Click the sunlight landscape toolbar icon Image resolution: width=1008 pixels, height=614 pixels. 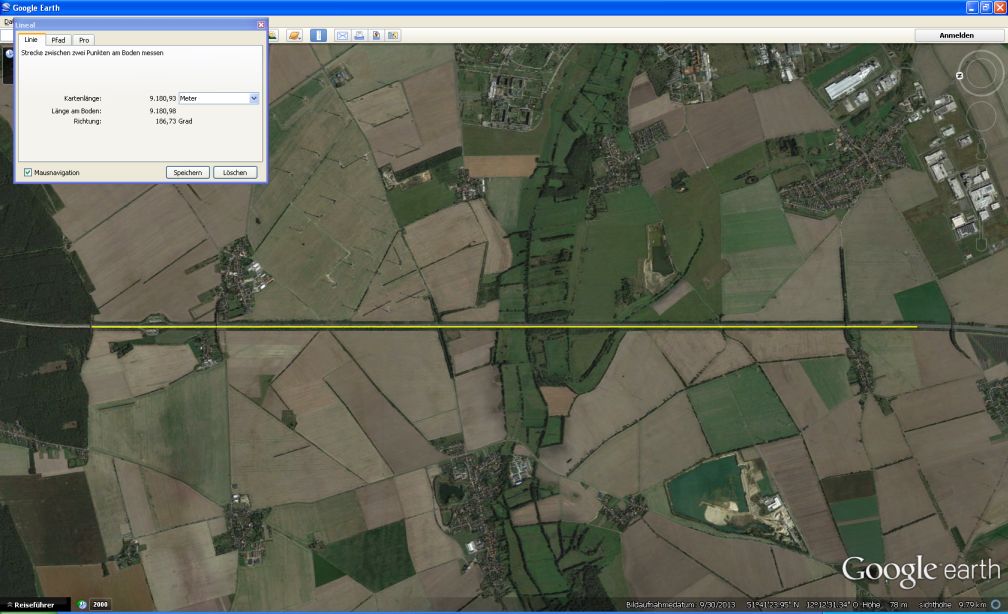[x=273, y=35]
